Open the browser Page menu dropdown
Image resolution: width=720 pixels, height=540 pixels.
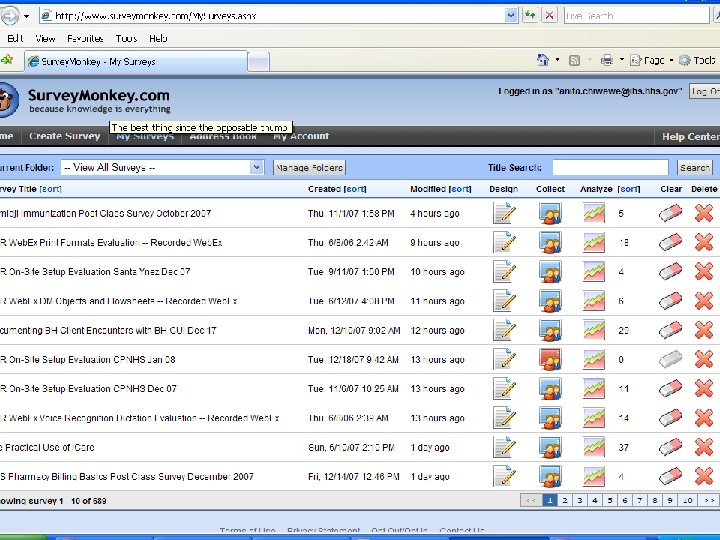click(x=651, y=60)
